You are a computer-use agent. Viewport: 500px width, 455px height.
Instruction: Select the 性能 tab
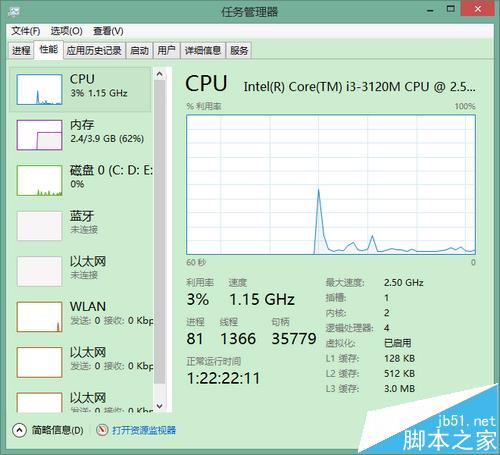[49, 50]
